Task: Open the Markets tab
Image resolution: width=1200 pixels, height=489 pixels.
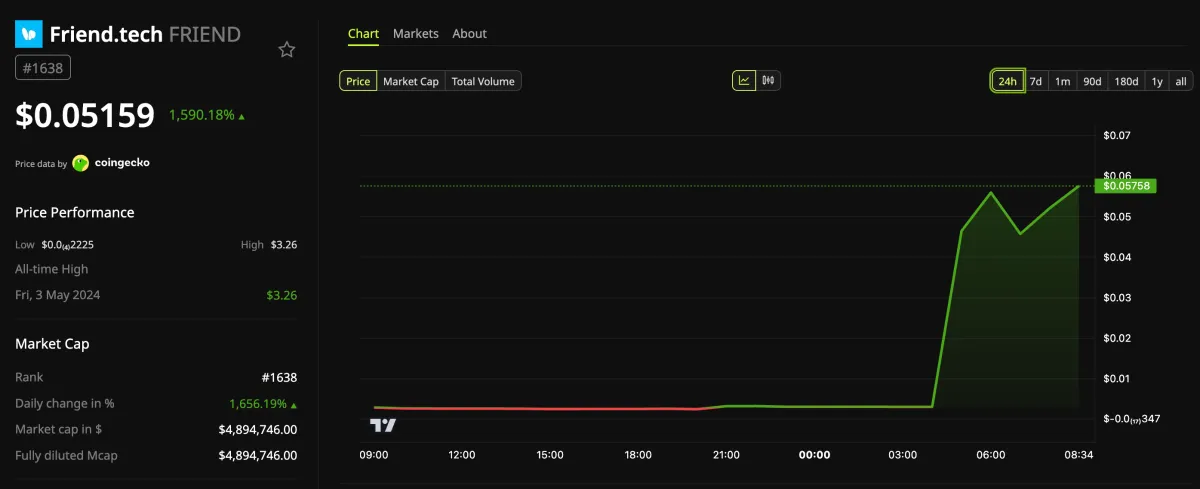Action: (416, 34)
